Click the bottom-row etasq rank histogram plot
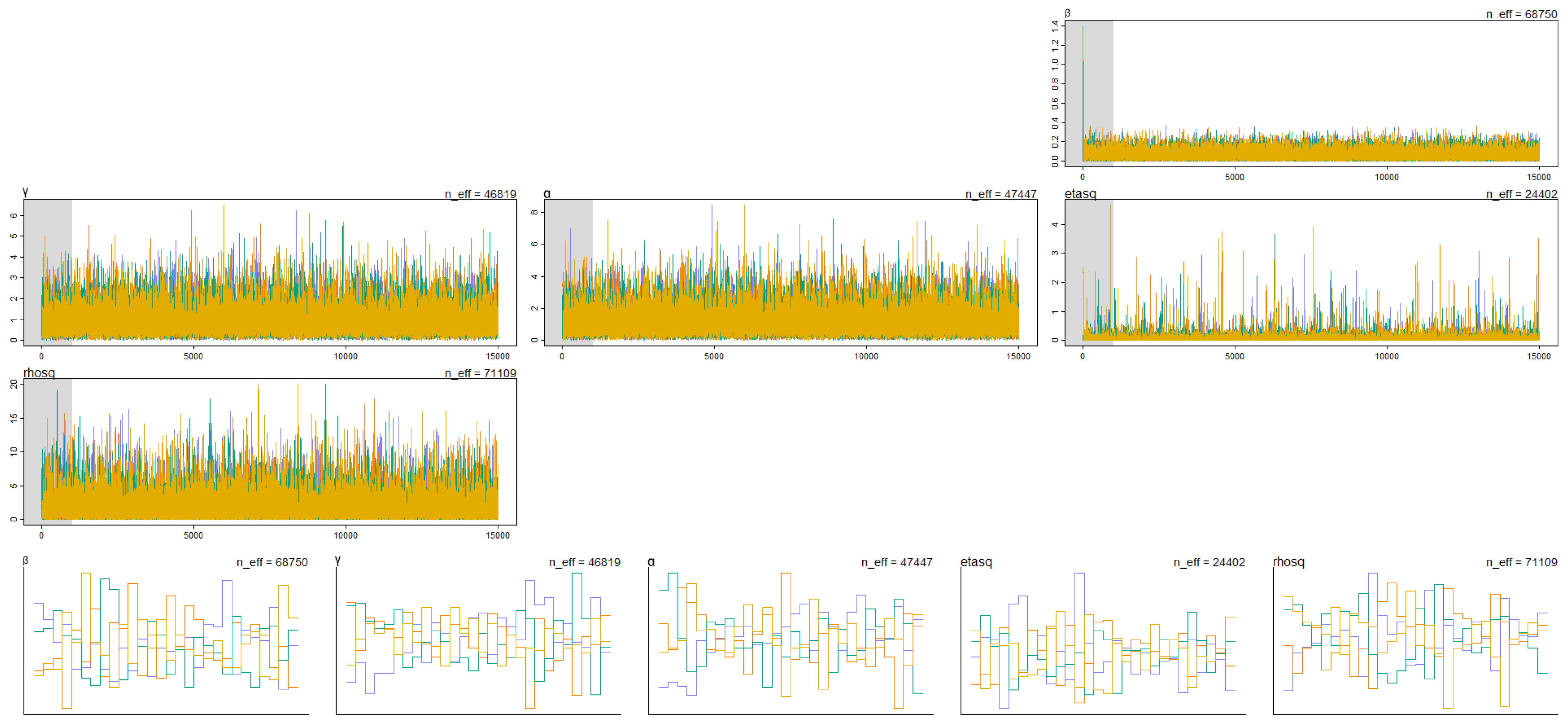Image resolution: width=1568 pixels, height=722 pixels. [x=1103, y=640]
